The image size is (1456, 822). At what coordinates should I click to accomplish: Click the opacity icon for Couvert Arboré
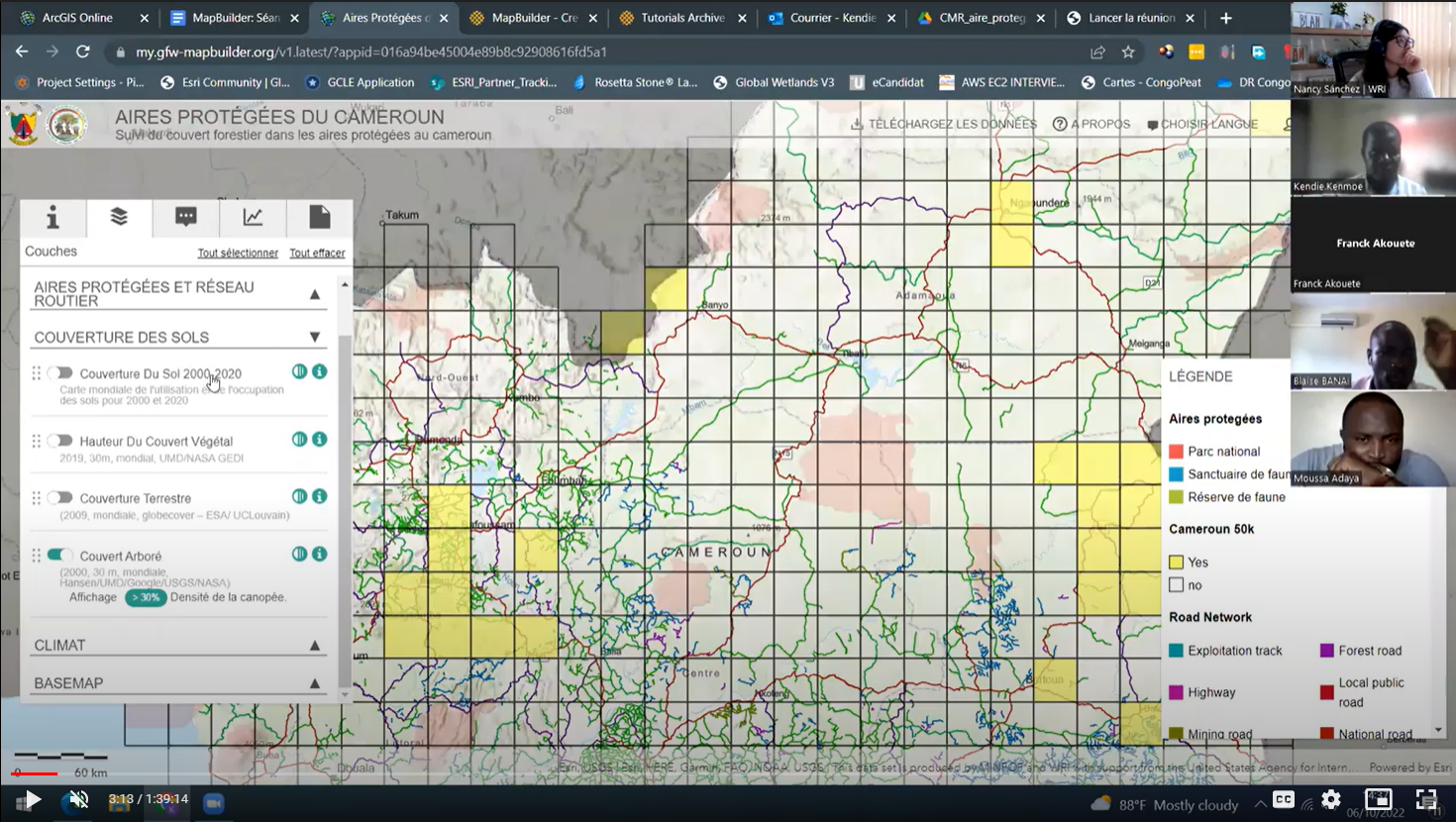pos(298,554)
